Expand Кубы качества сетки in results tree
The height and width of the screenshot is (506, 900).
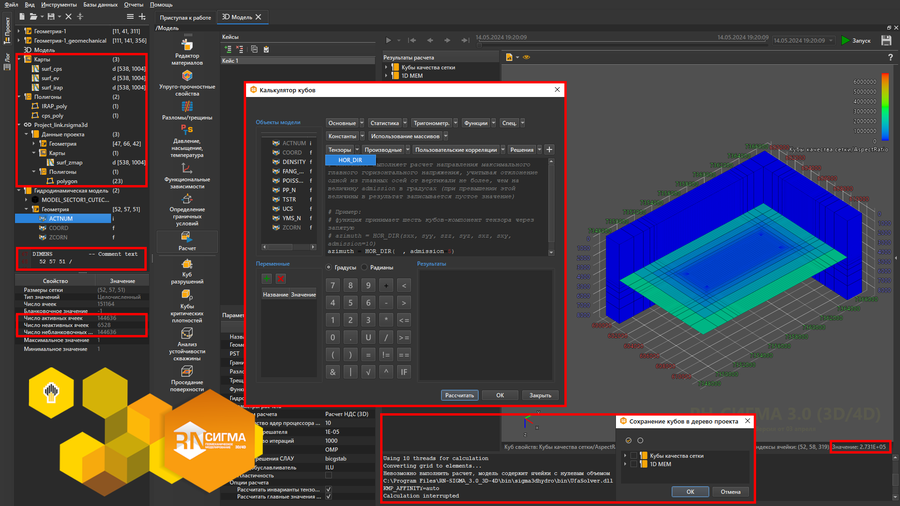coord(387,68)
